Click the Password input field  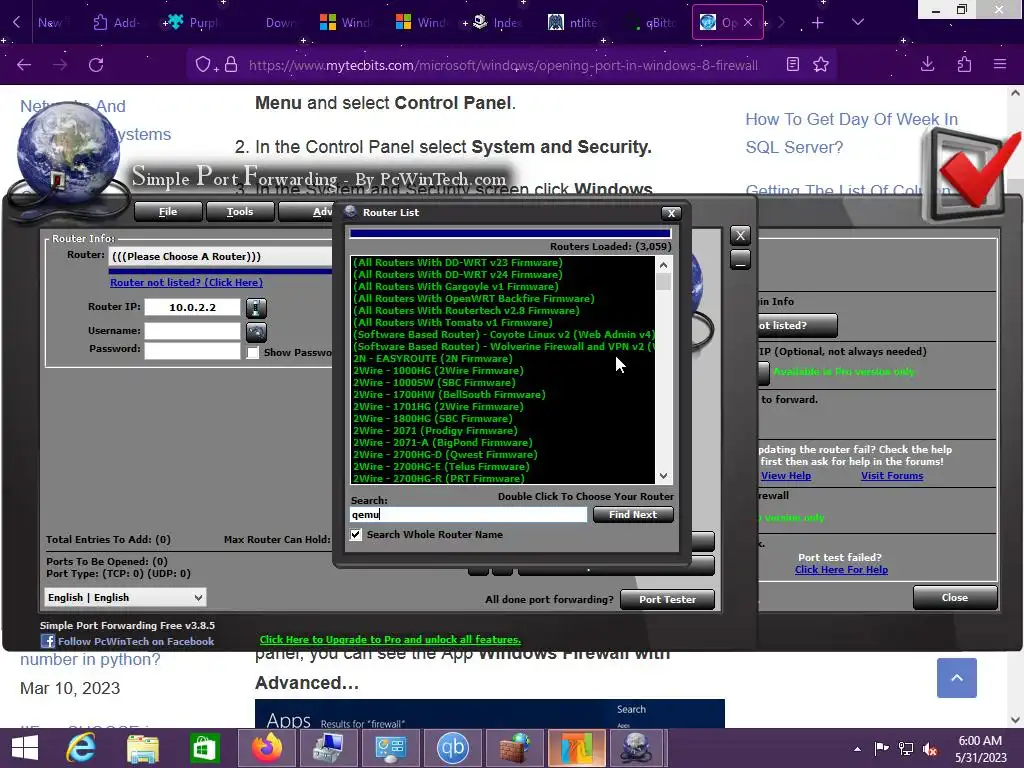point(192,351)
